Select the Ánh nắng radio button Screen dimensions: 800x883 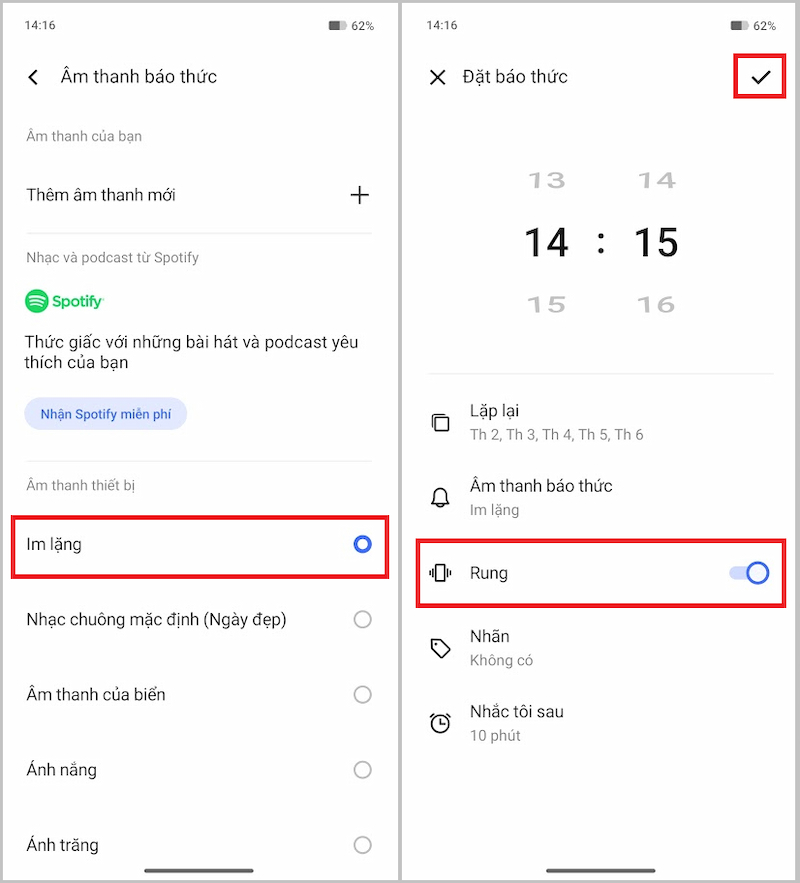[x=362, y=770]
